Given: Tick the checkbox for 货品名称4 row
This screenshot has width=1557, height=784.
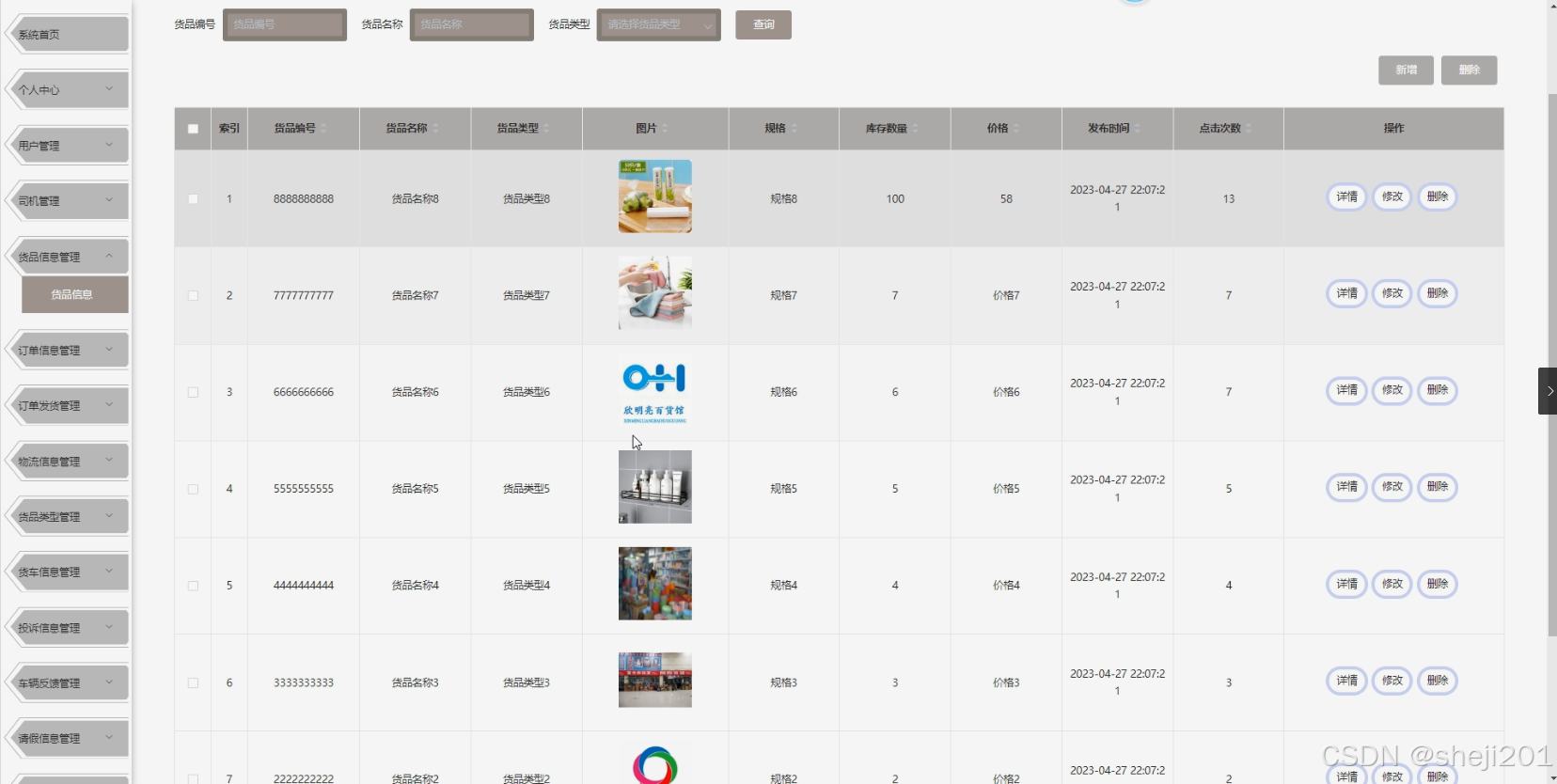Looking at the screenshot, I should pyautogui.click(x=193, y=587).
